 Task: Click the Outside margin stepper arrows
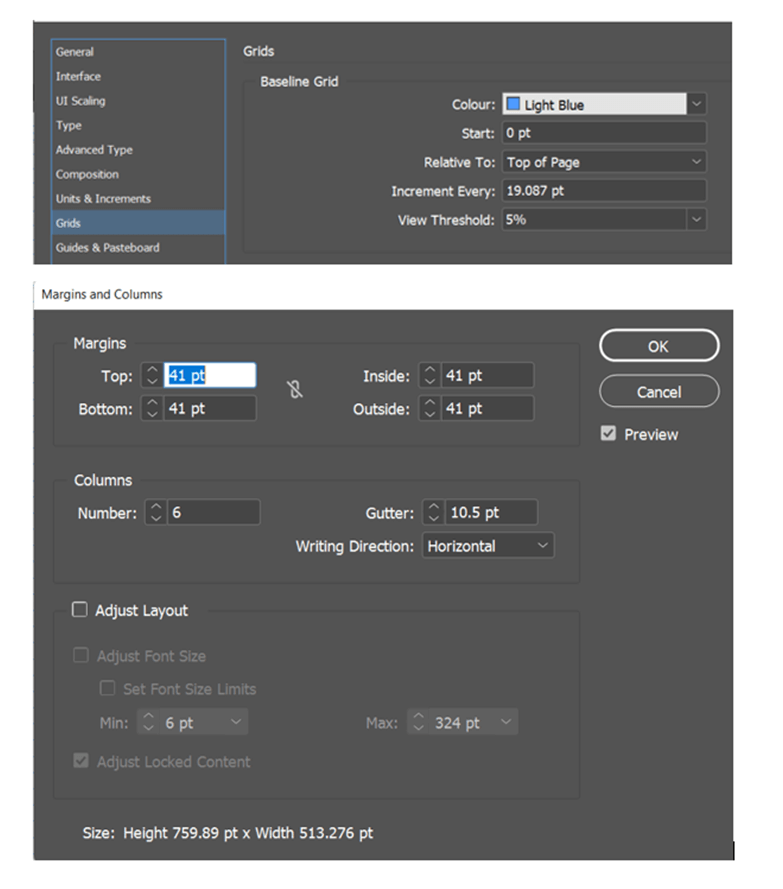[430, 408]
